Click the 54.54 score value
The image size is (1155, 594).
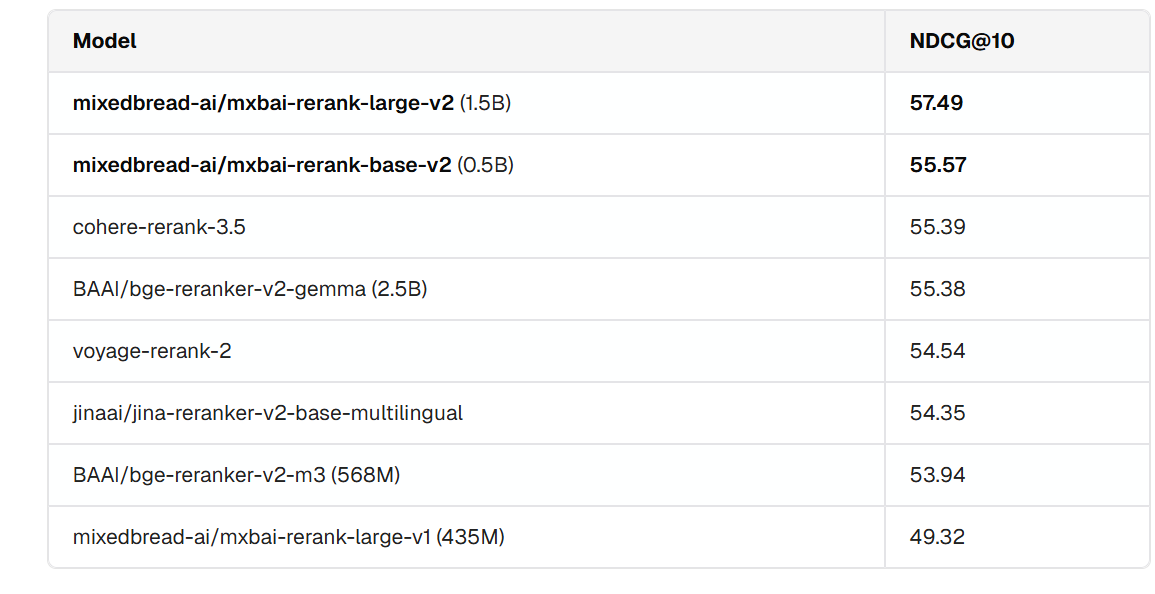[938, 351]
